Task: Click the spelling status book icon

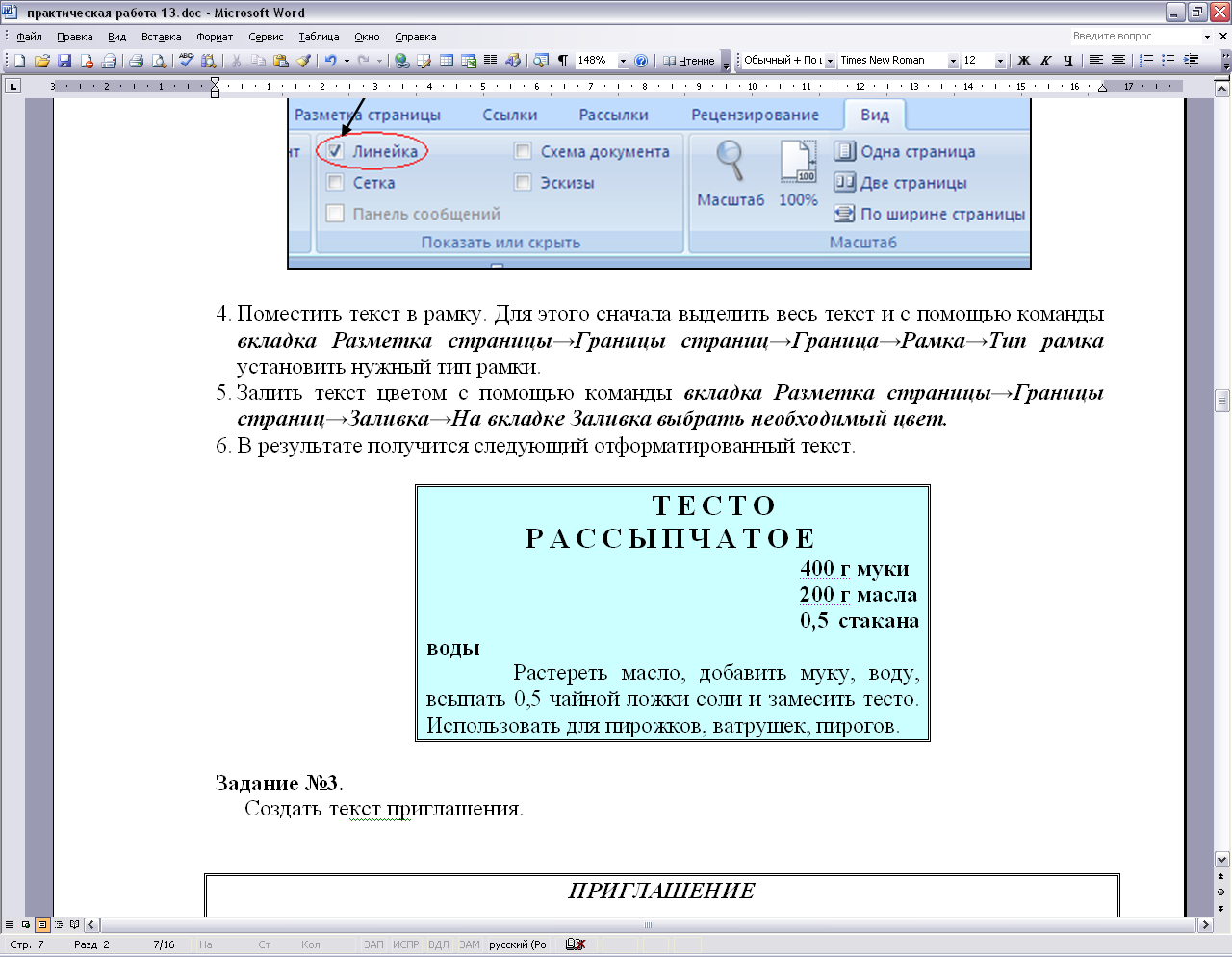Action: (x=576, y=944)
